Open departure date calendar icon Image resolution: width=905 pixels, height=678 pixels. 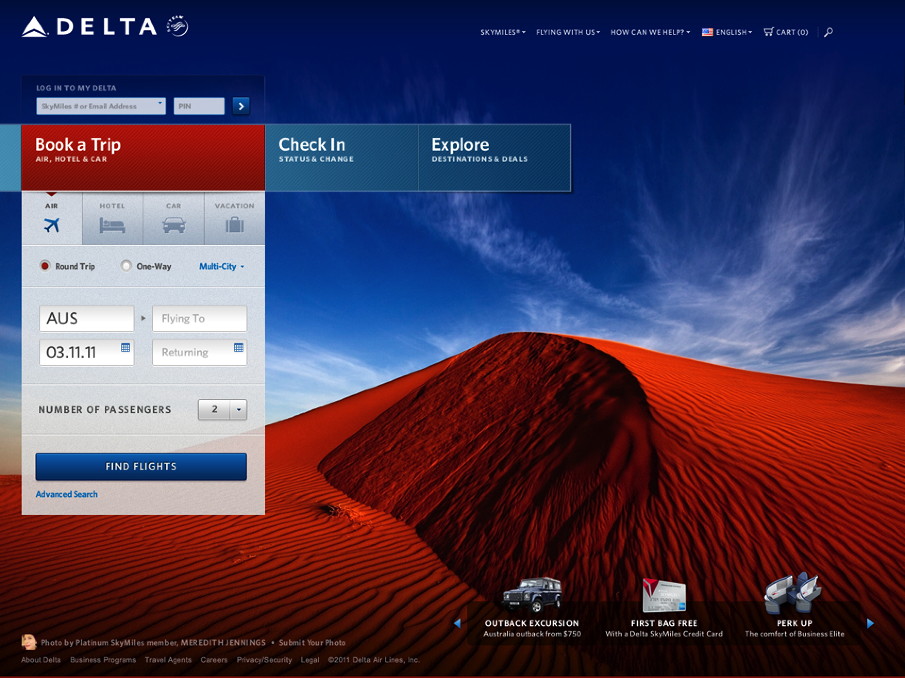click(x=125, y=347)
